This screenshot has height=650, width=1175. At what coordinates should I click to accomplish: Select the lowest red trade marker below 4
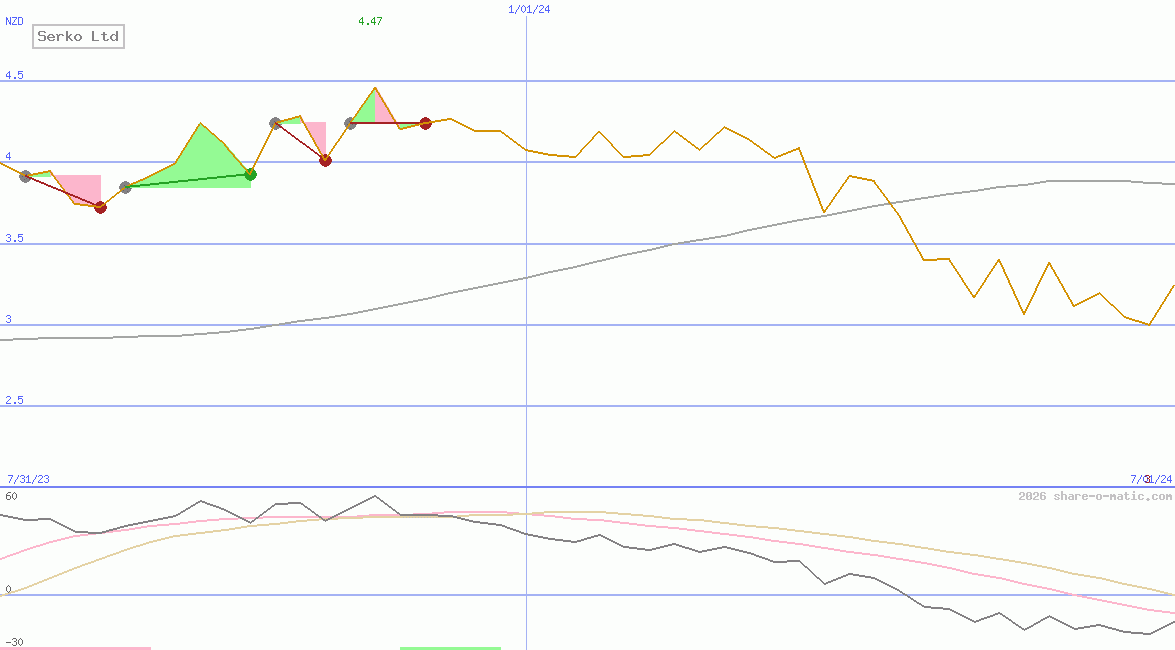pos(100,208)
